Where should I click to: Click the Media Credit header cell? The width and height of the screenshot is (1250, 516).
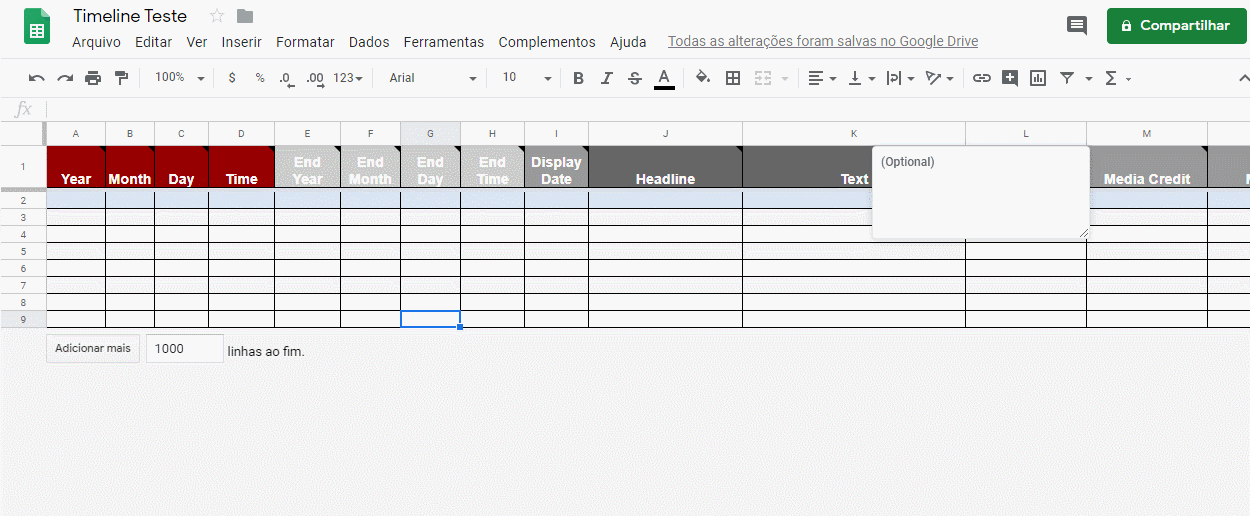point(1147,167)
